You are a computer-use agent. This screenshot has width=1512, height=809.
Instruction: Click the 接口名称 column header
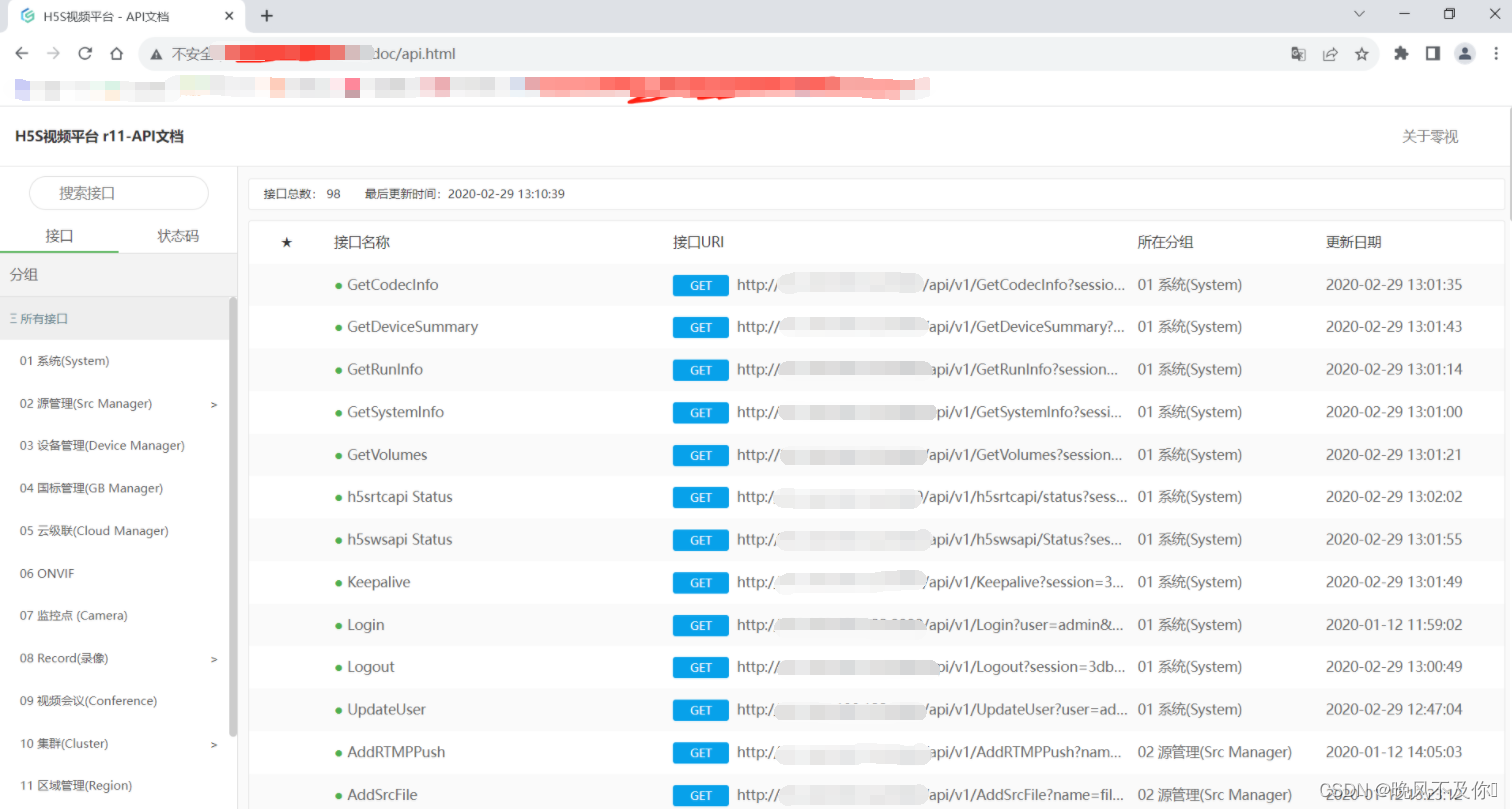[x=361, y=243]
